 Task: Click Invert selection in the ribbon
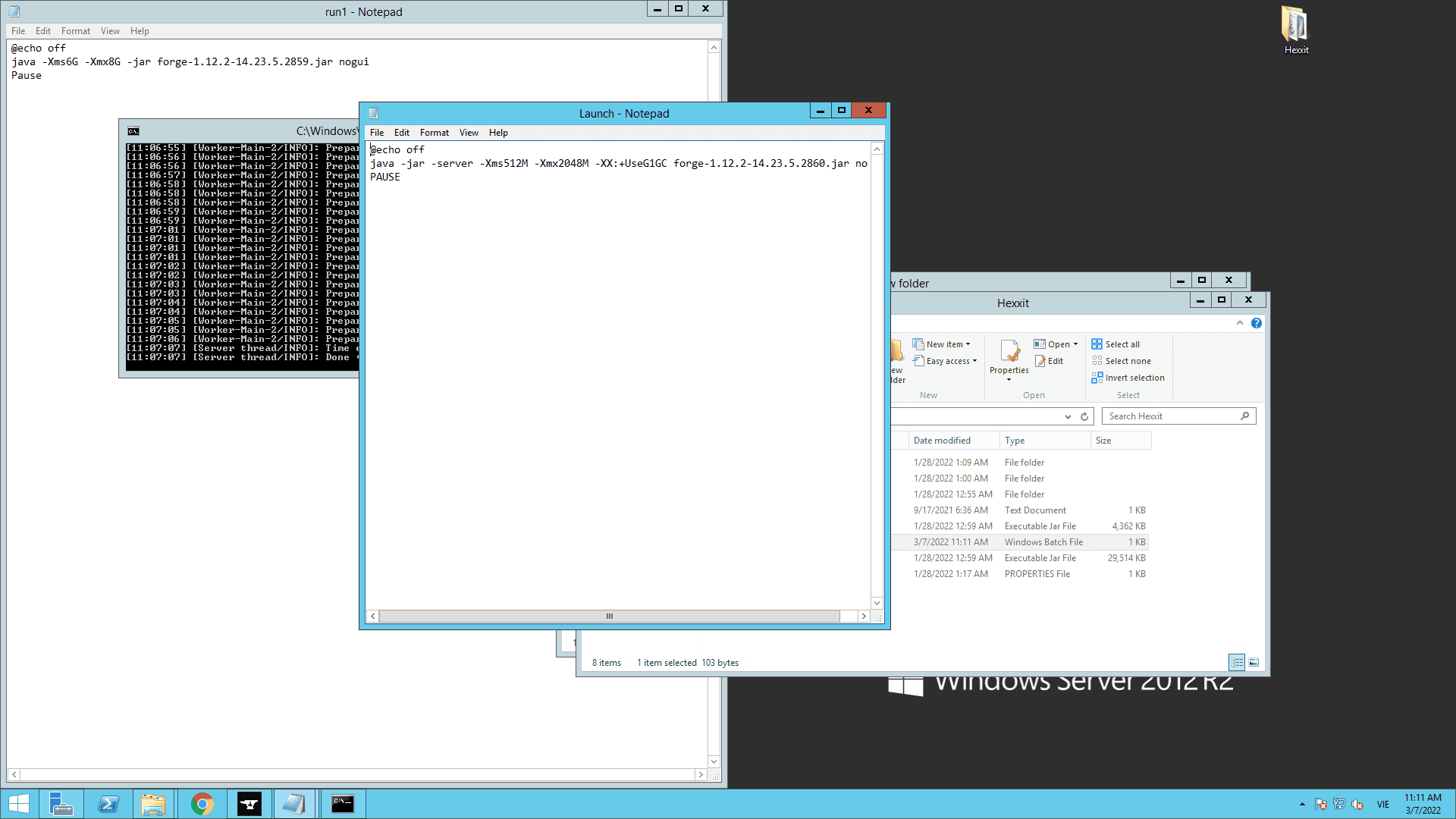tap(1128, 378)
